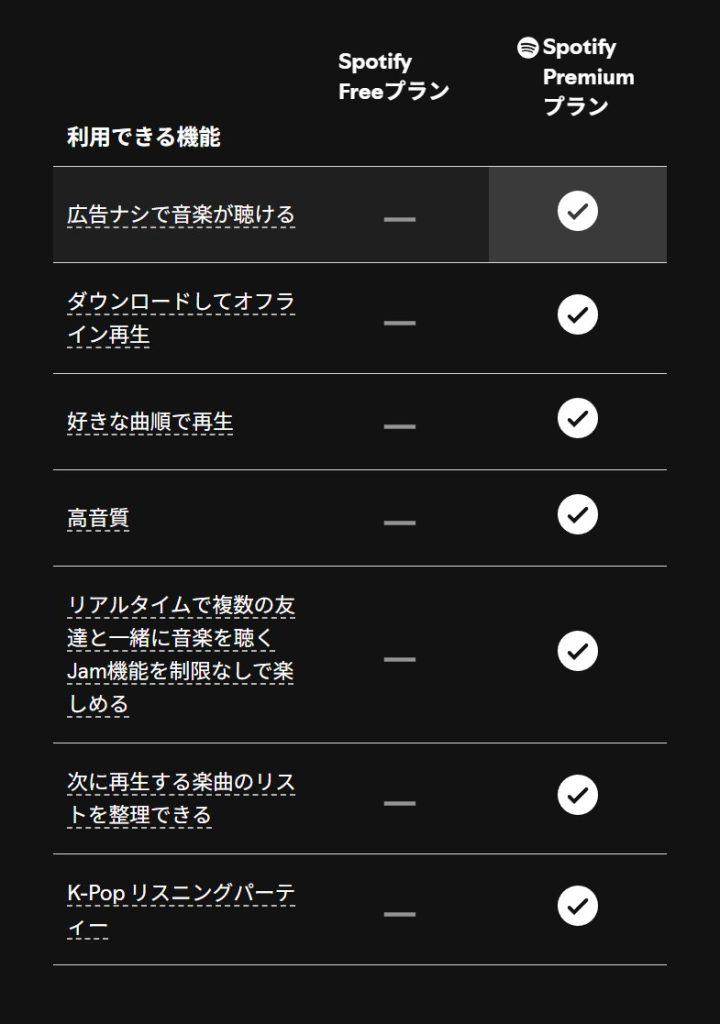The height and width of the screenshot is (1024, 720).
Task: Open the Jam機能を制限なしで楽しめる feature link
Action: coord(181,654)
